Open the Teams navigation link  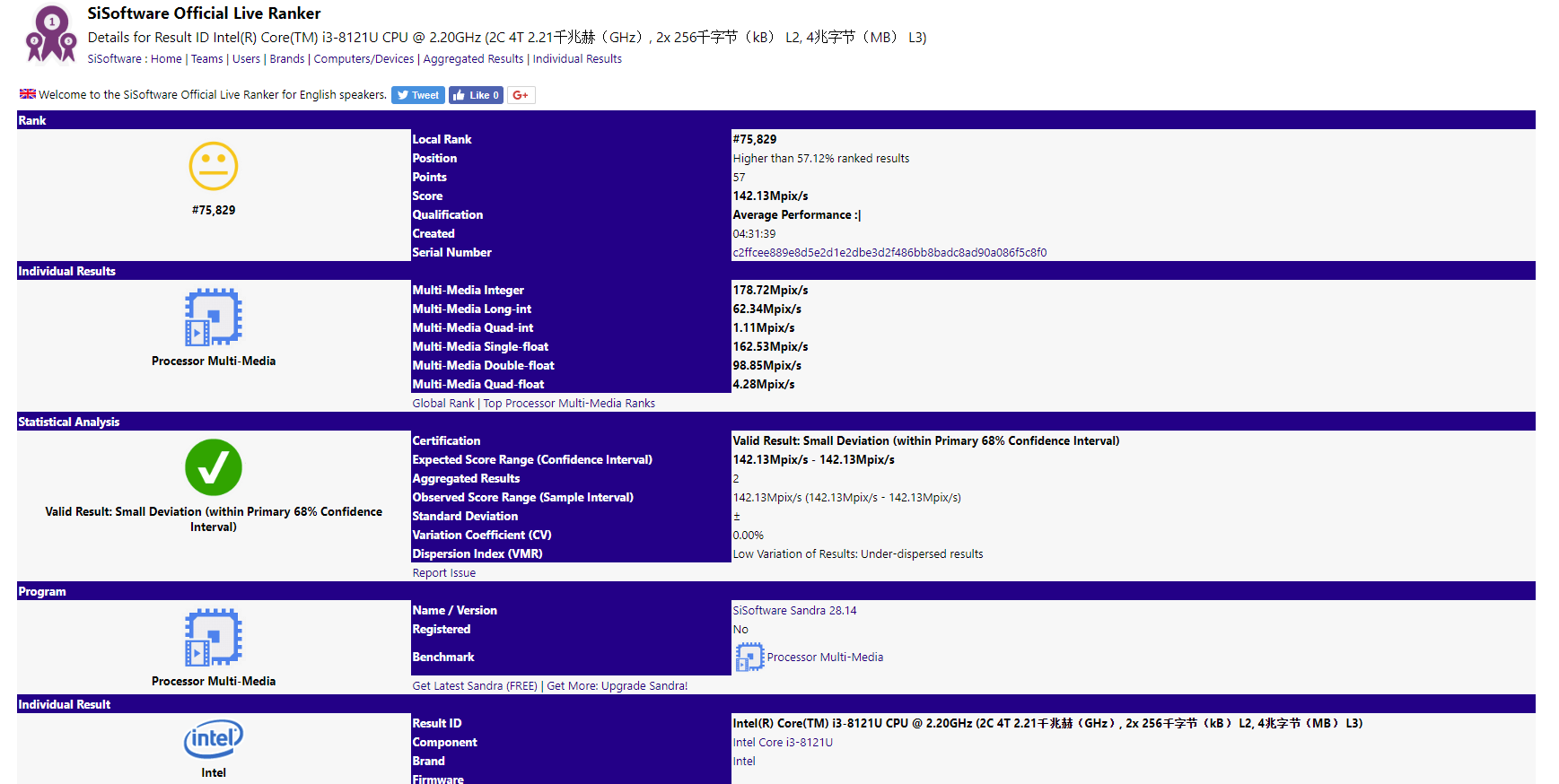(207, 59)
